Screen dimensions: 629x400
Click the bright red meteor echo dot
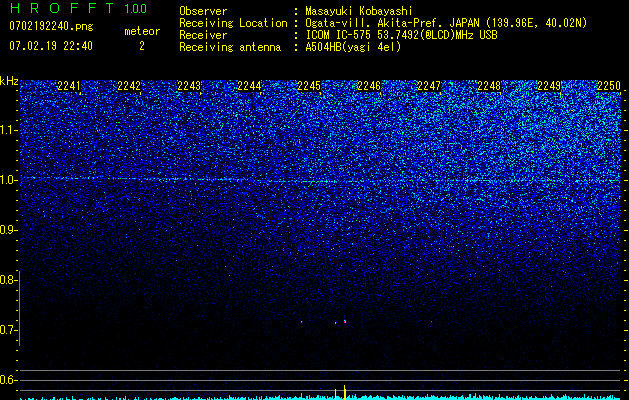click(x=345, y=321)
